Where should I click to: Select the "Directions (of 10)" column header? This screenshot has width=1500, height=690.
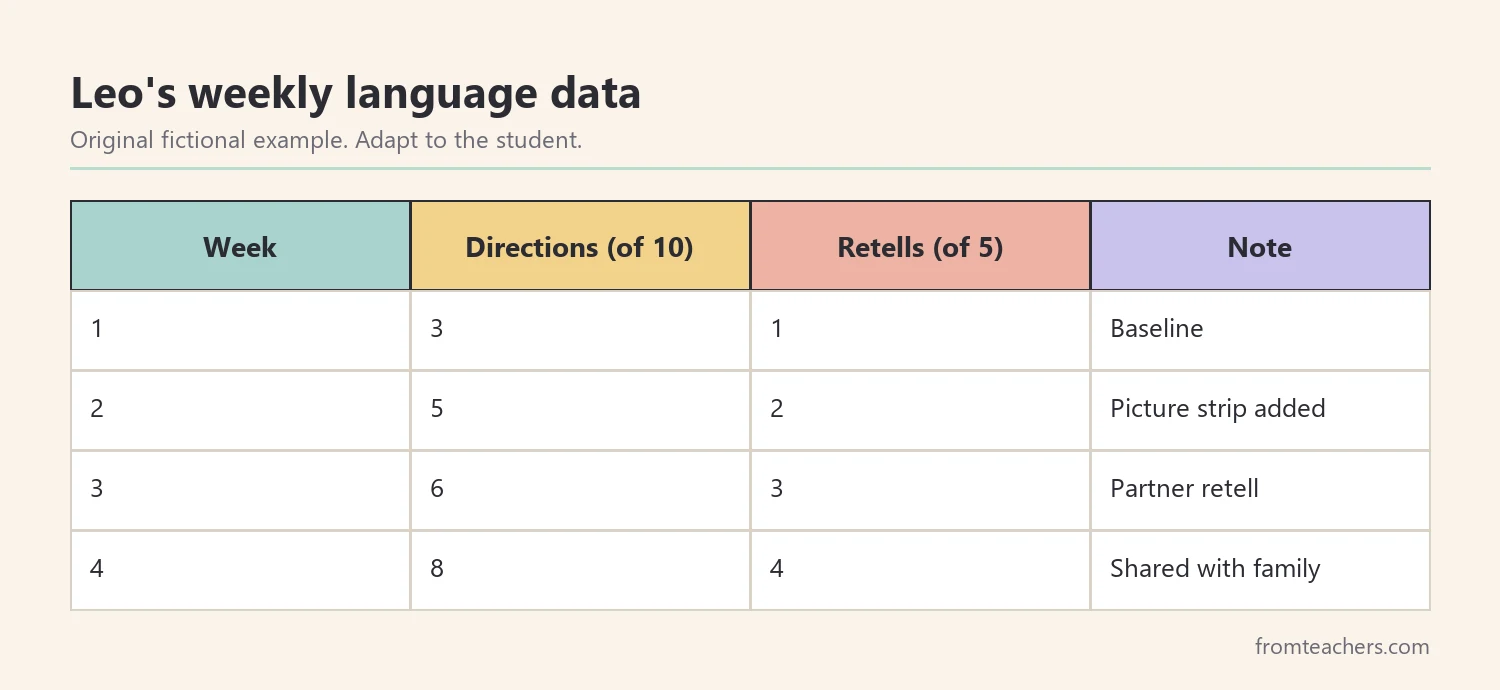click(x=580, y=246)
